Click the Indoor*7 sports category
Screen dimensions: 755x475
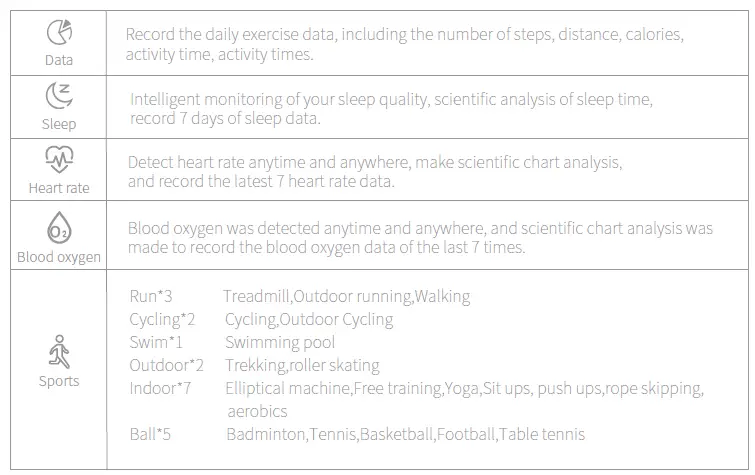click(x=160, y=388)
